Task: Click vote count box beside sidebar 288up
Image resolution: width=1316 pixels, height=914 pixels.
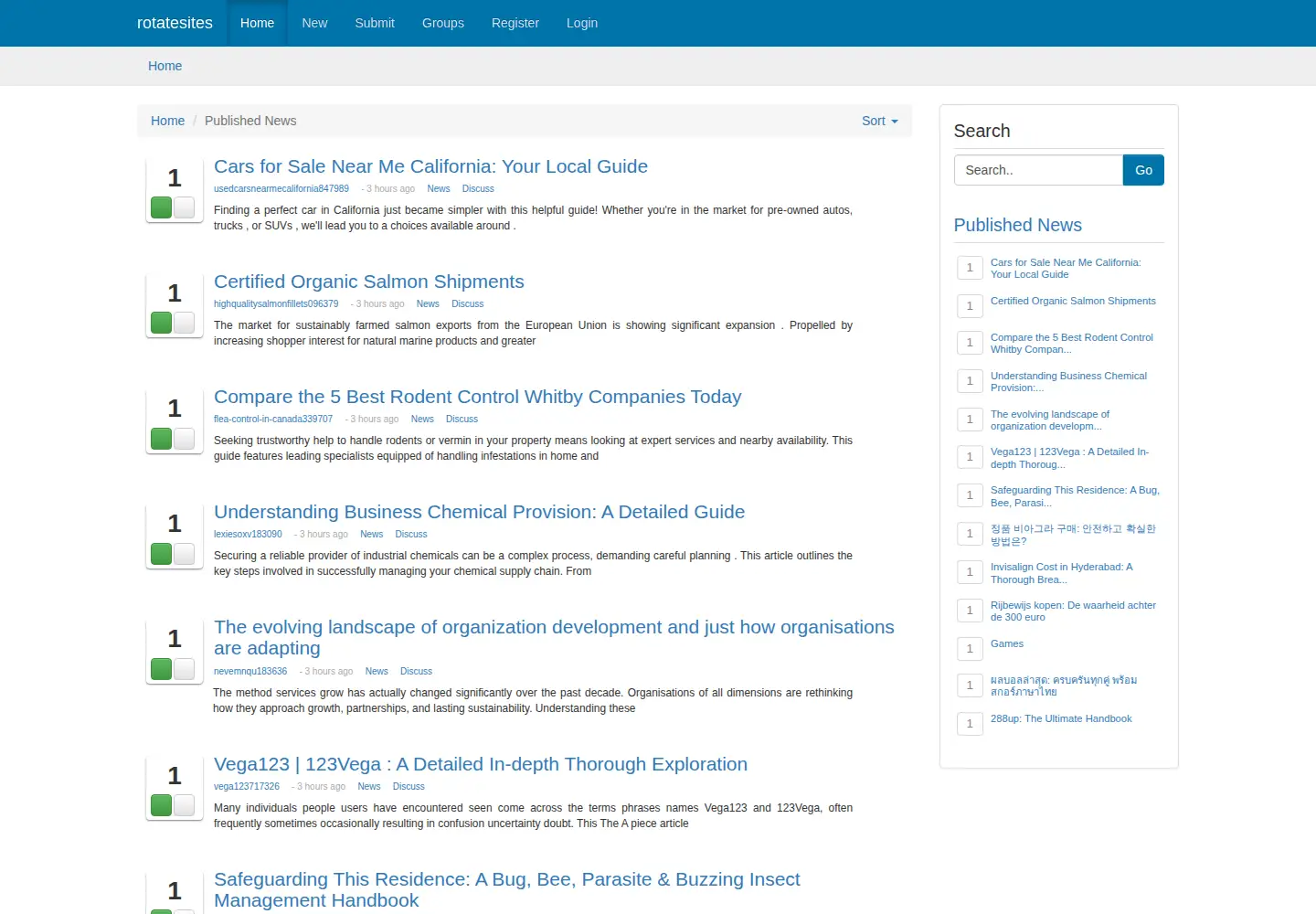Action: point(970,724)
